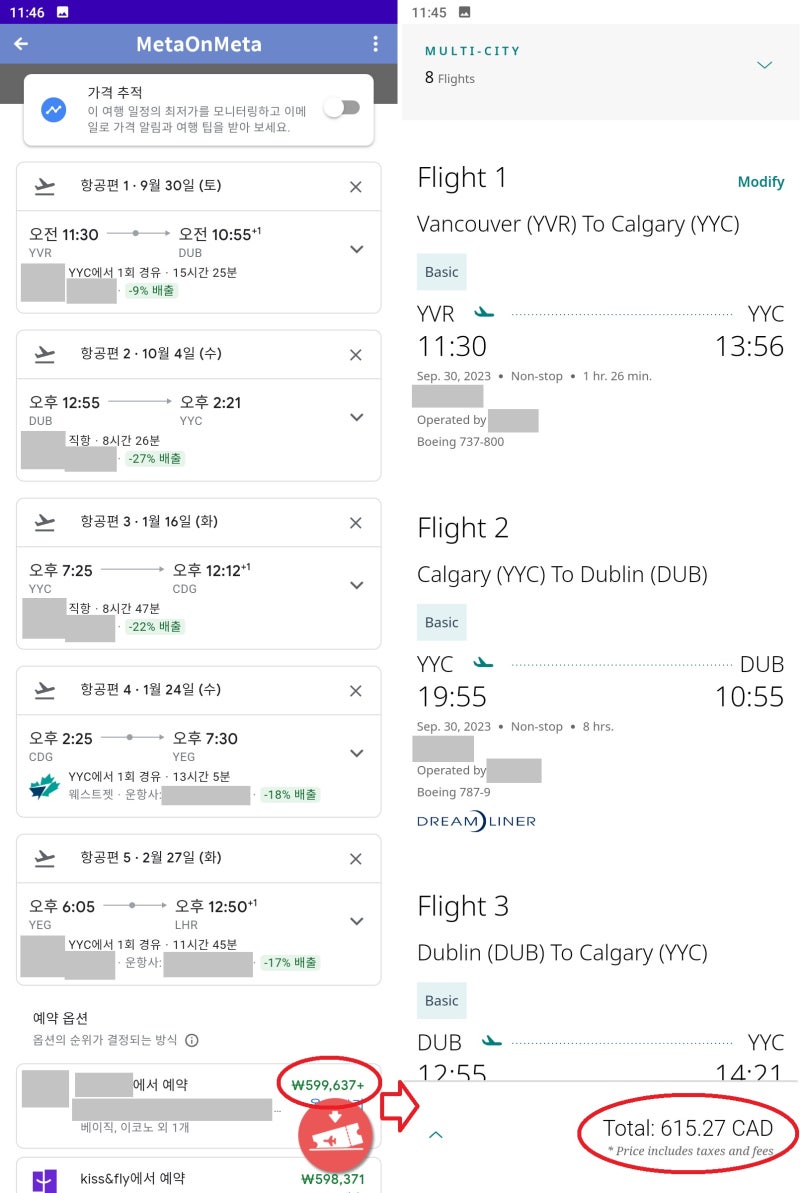Remove flight 4 with its X icon
The height and width of the screenshot is (1193, 800).
(355, 691)
